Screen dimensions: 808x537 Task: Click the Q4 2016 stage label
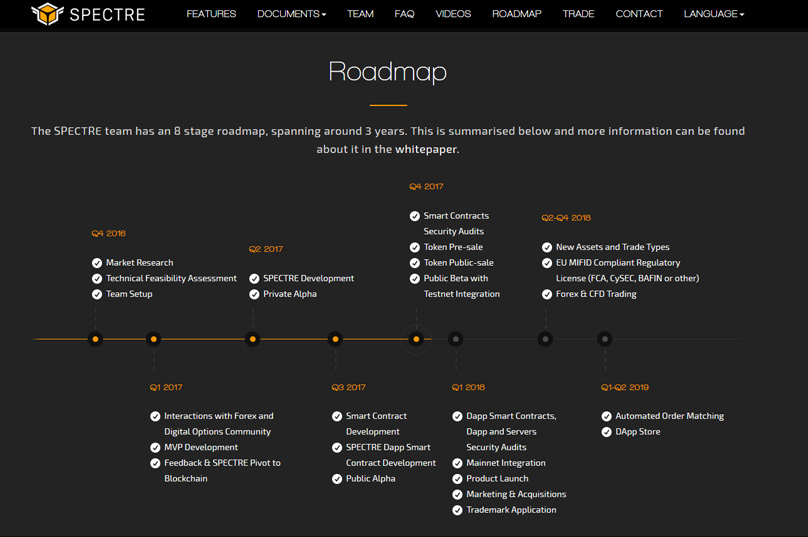pyautogui.click(x=109, y=233)
